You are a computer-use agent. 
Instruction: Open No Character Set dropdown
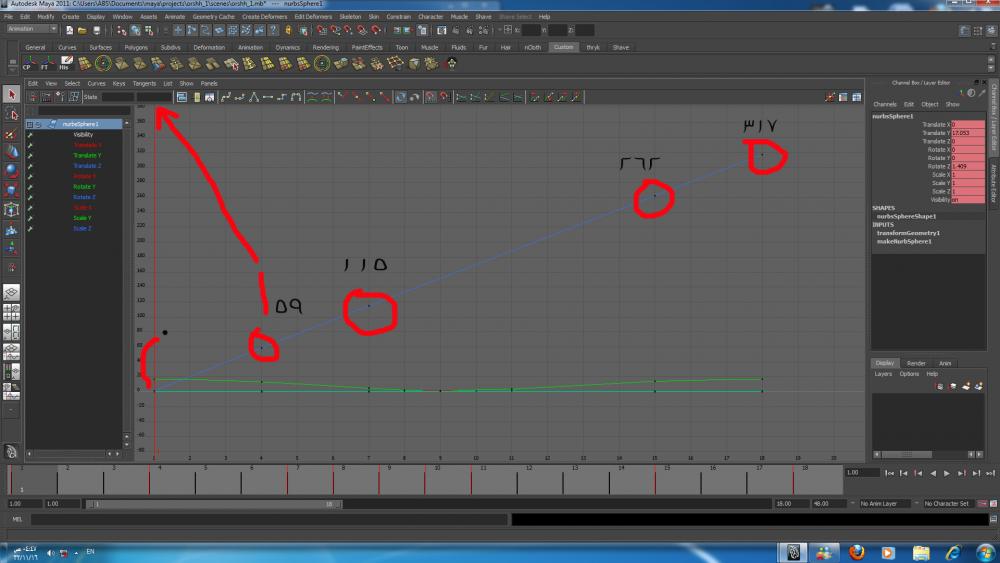[x=950, y=504]
